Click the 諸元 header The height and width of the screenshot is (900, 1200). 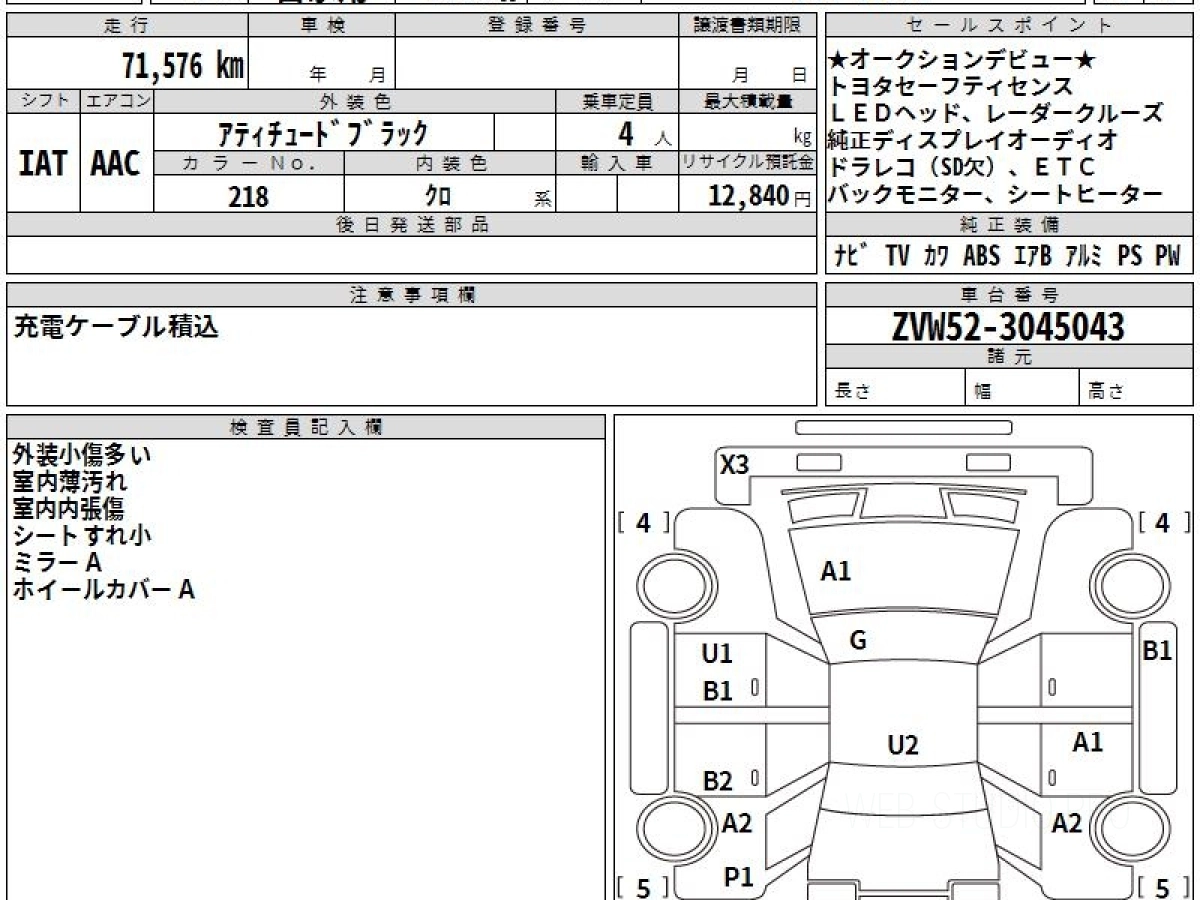pyautogui.click(x=1009, y=357)
